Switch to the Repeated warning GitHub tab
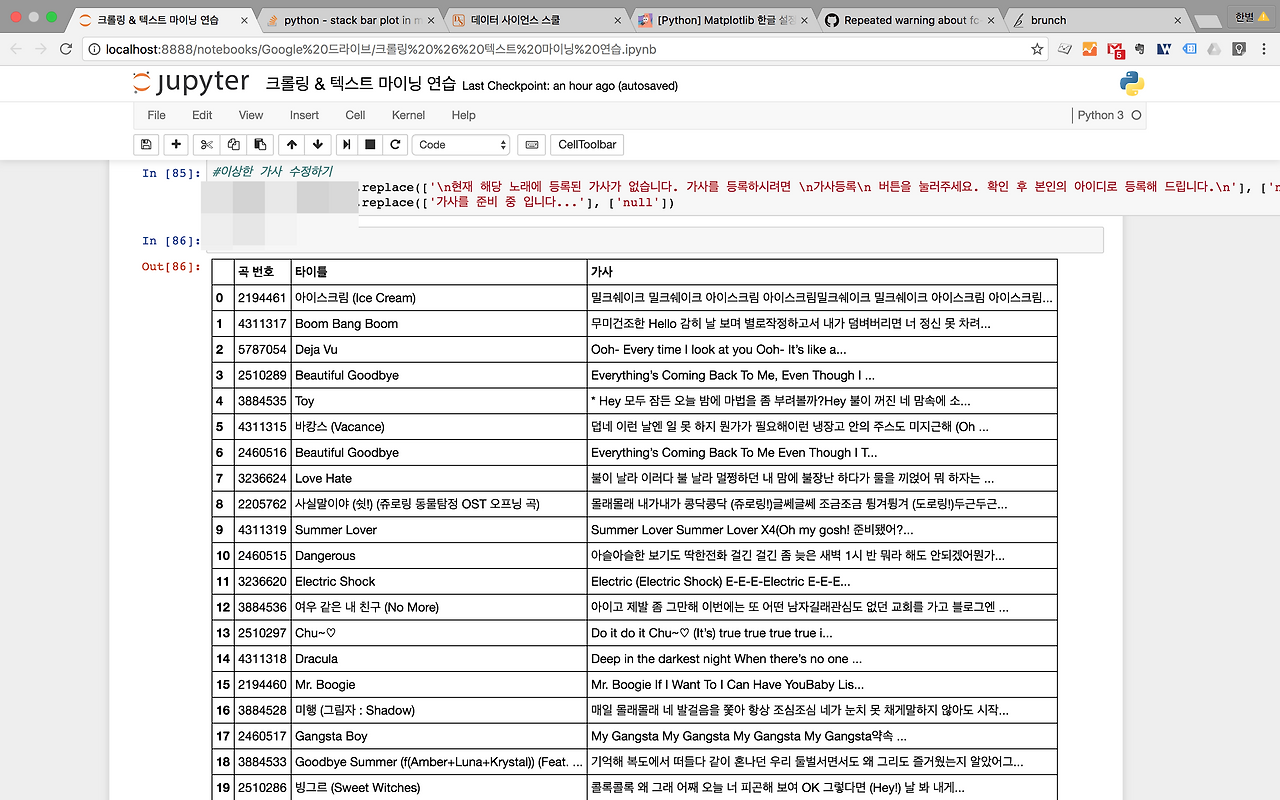 tap(909, 20)
